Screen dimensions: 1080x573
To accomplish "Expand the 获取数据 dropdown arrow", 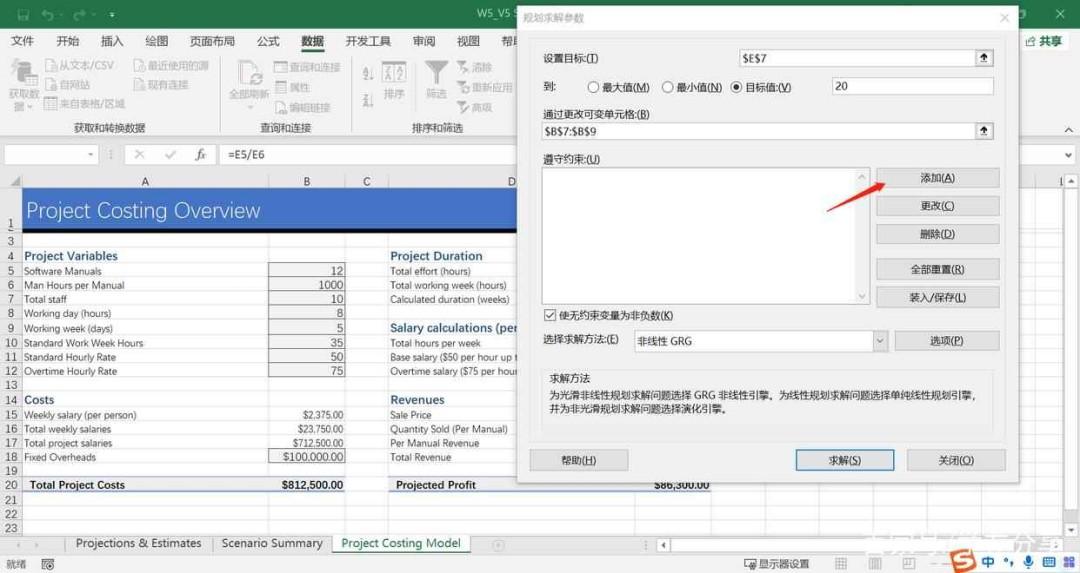I will (29, 107).
